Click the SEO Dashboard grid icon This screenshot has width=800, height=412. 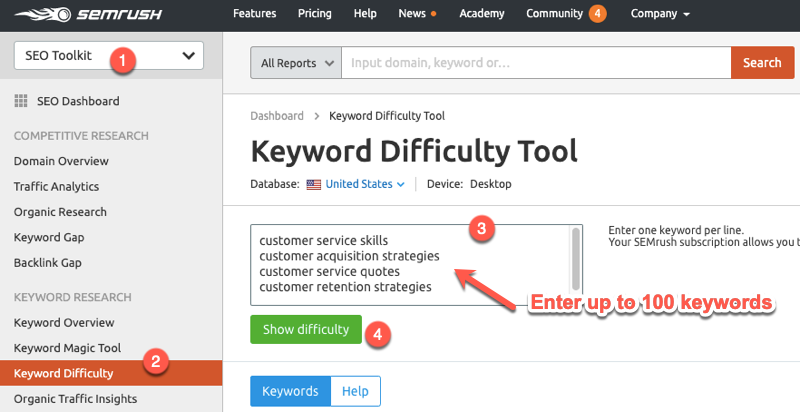(20, 101)
